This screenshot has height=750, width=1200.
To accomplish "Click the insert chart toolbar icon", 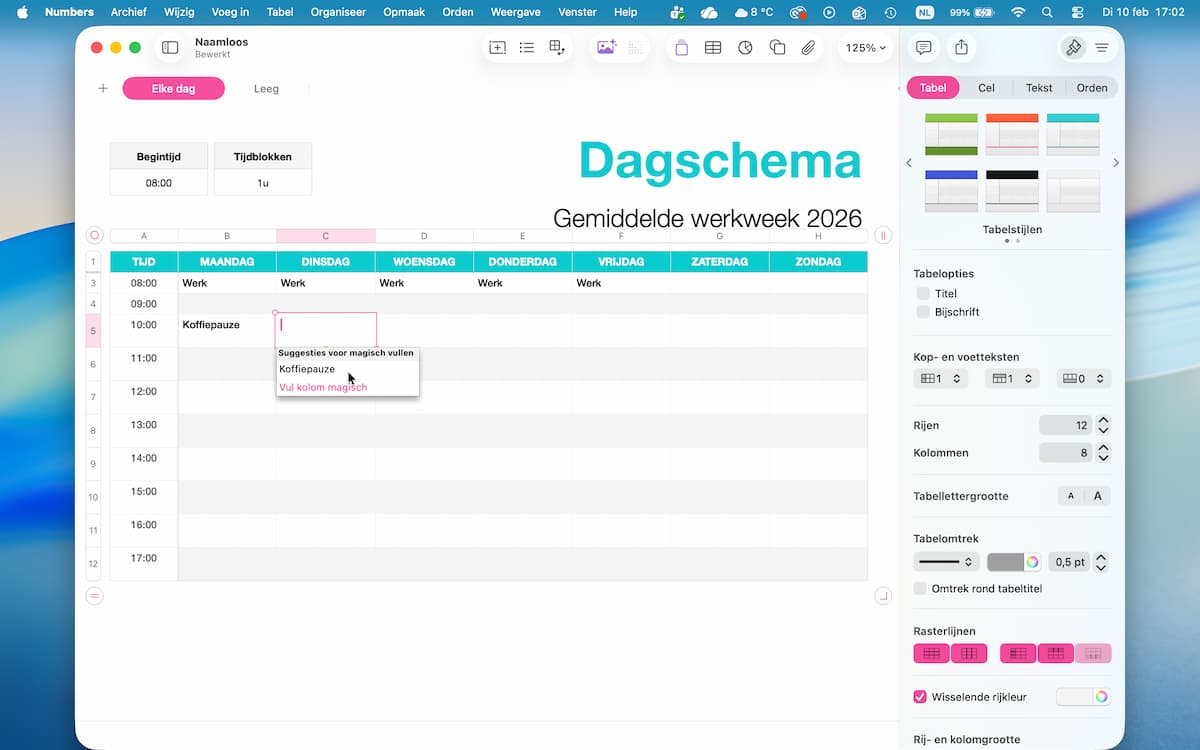I will click(x=745, y=48).
